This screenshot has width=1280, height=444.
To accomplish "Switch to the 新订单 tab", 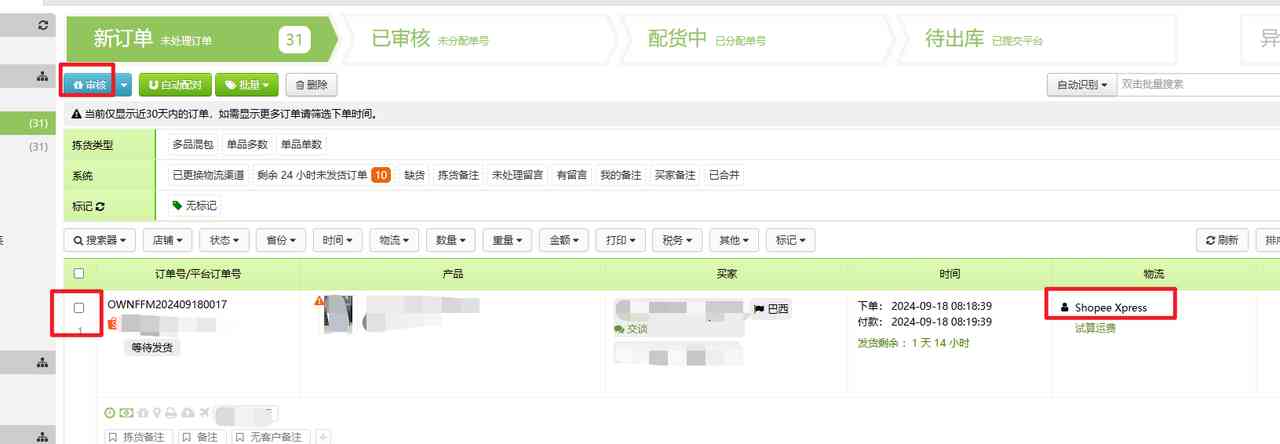I will [x=200, y=39].
